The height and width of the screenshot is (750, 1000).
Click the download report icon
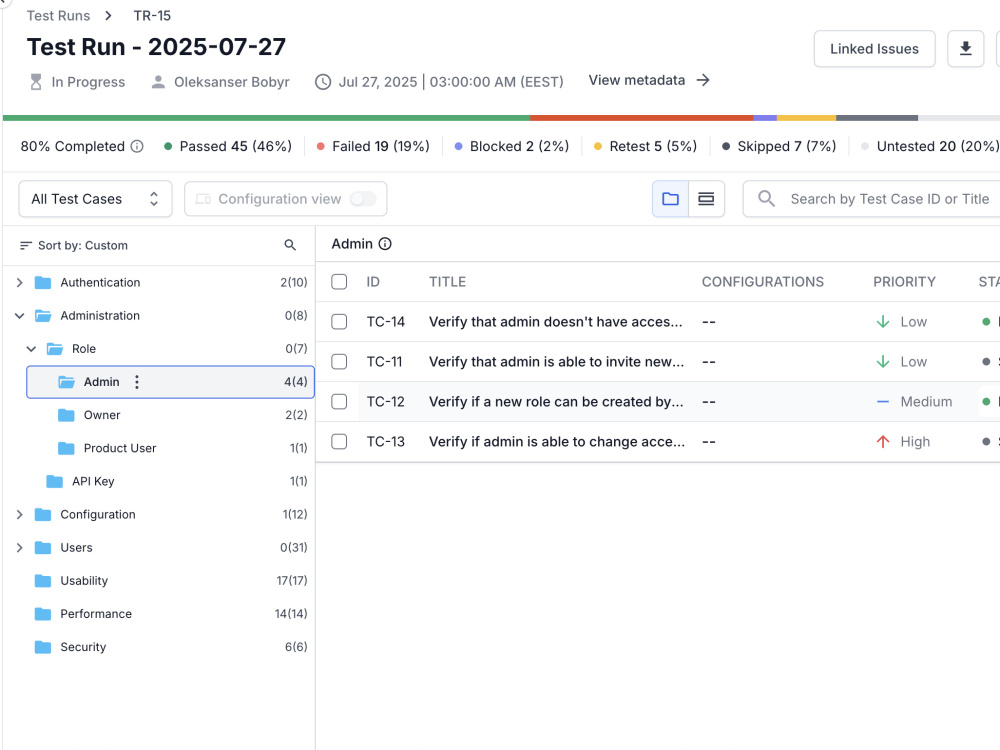click(966, 48)
